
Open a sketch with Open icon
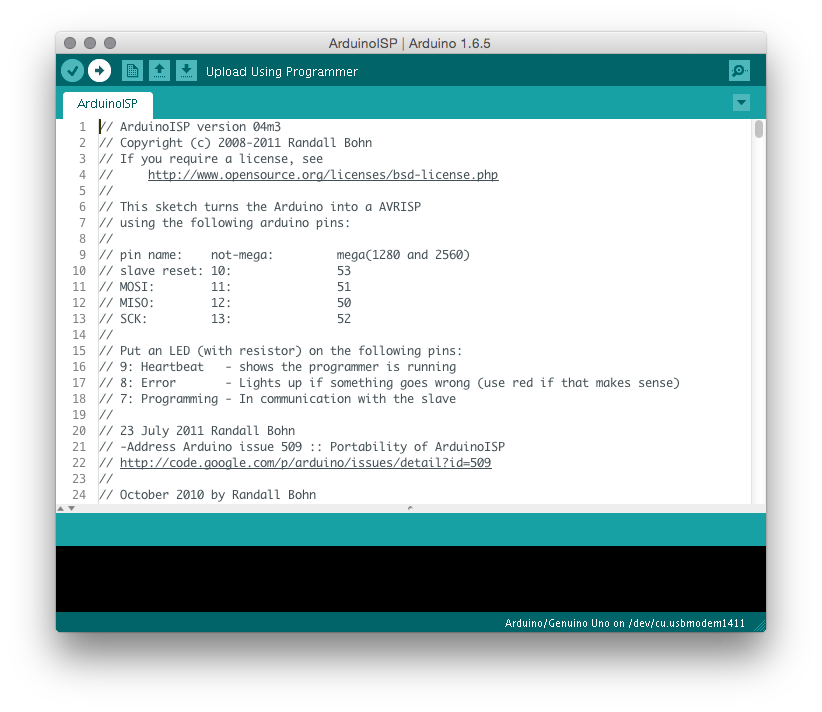(159, 71)
